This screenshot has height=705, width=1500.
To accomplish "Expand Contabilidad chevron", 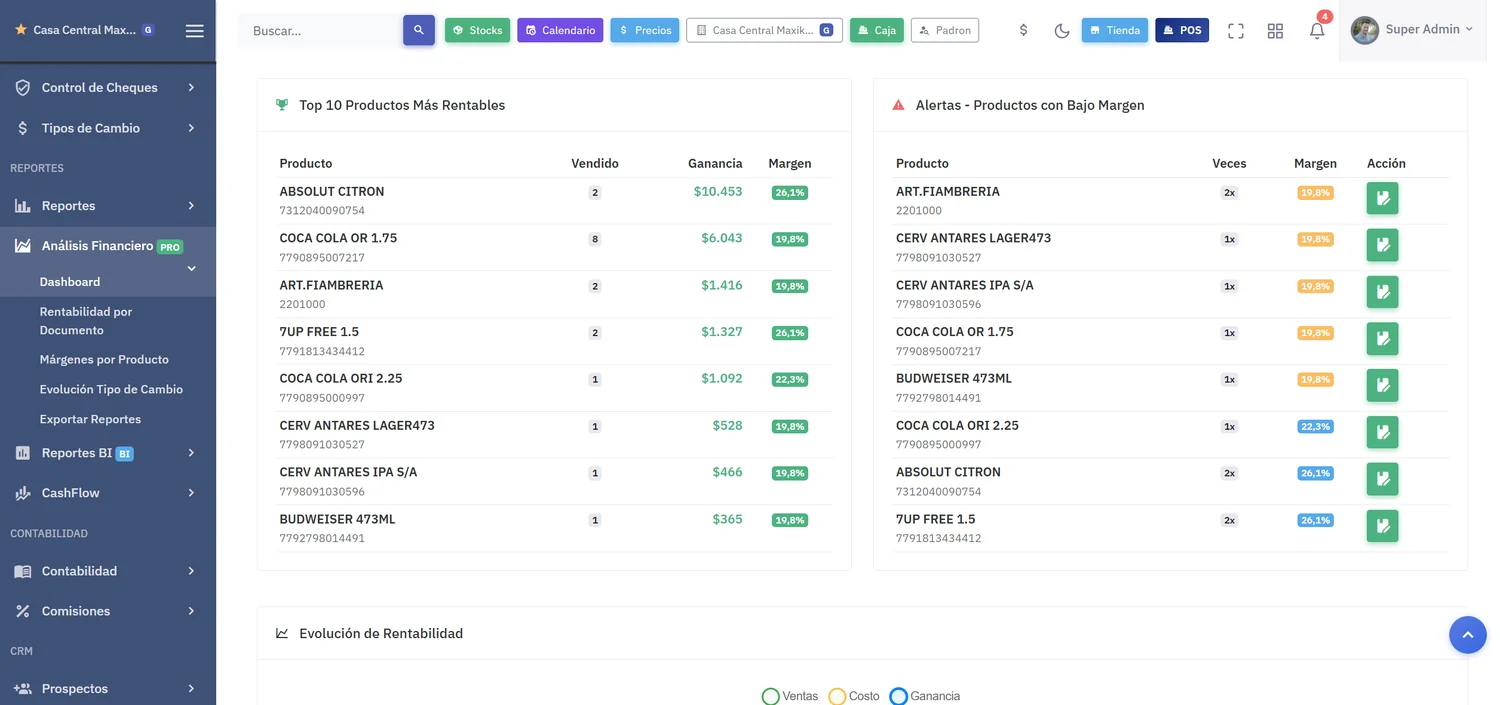I will click(191, 571).
